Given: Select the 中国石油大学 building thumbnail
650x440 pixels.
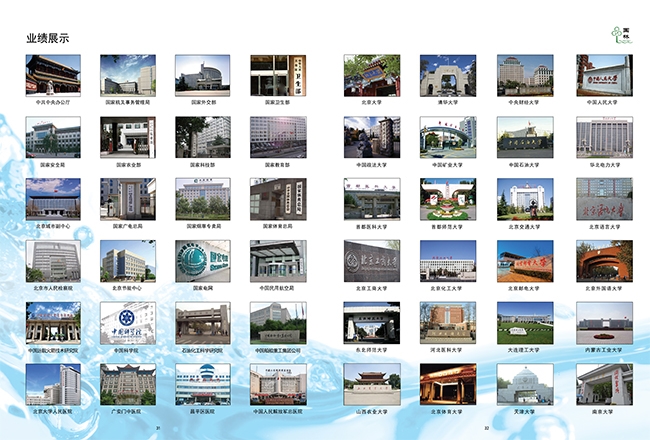Looking at the screenshot, I should pos(523,136).
